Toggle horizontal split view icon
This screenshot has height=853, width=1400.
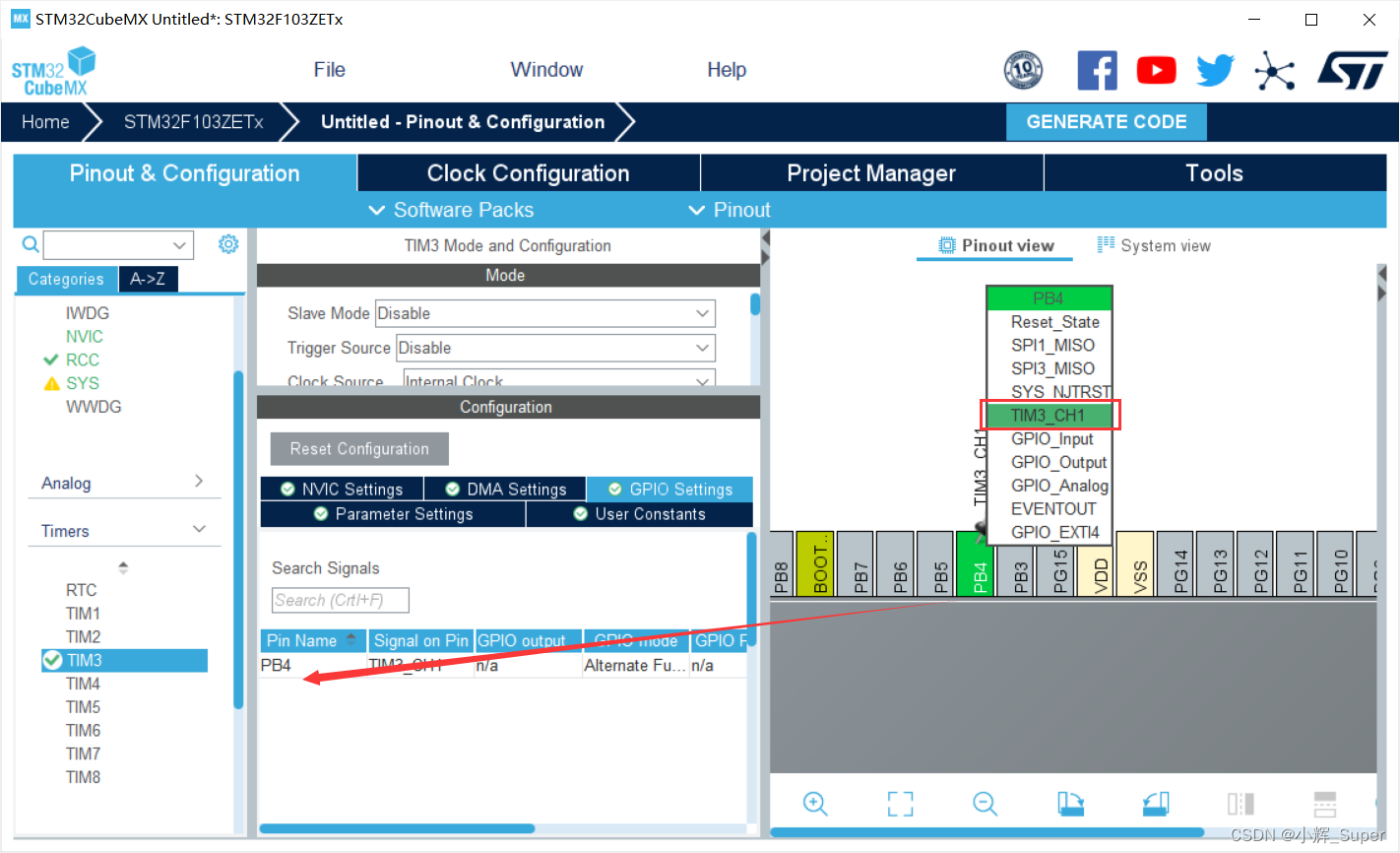tap(1325, 804)
